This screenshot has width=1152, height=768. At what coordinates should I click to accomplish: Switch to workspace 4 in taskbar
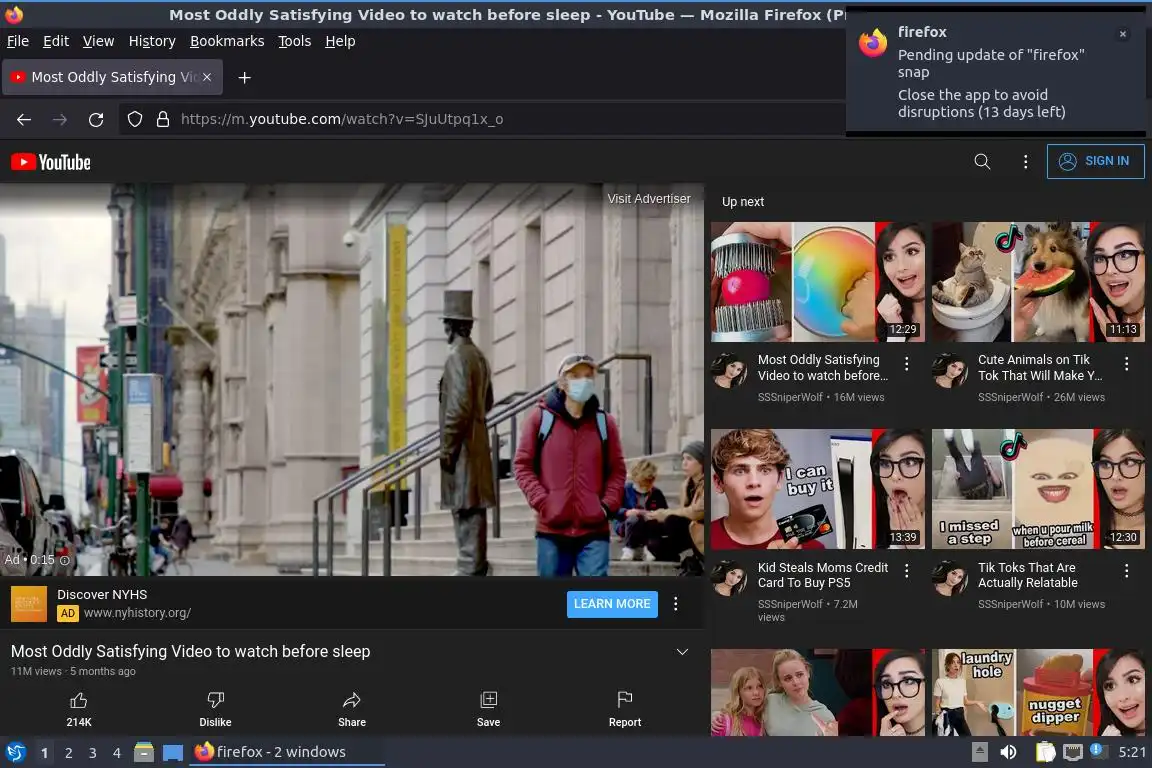pos(117,753)
